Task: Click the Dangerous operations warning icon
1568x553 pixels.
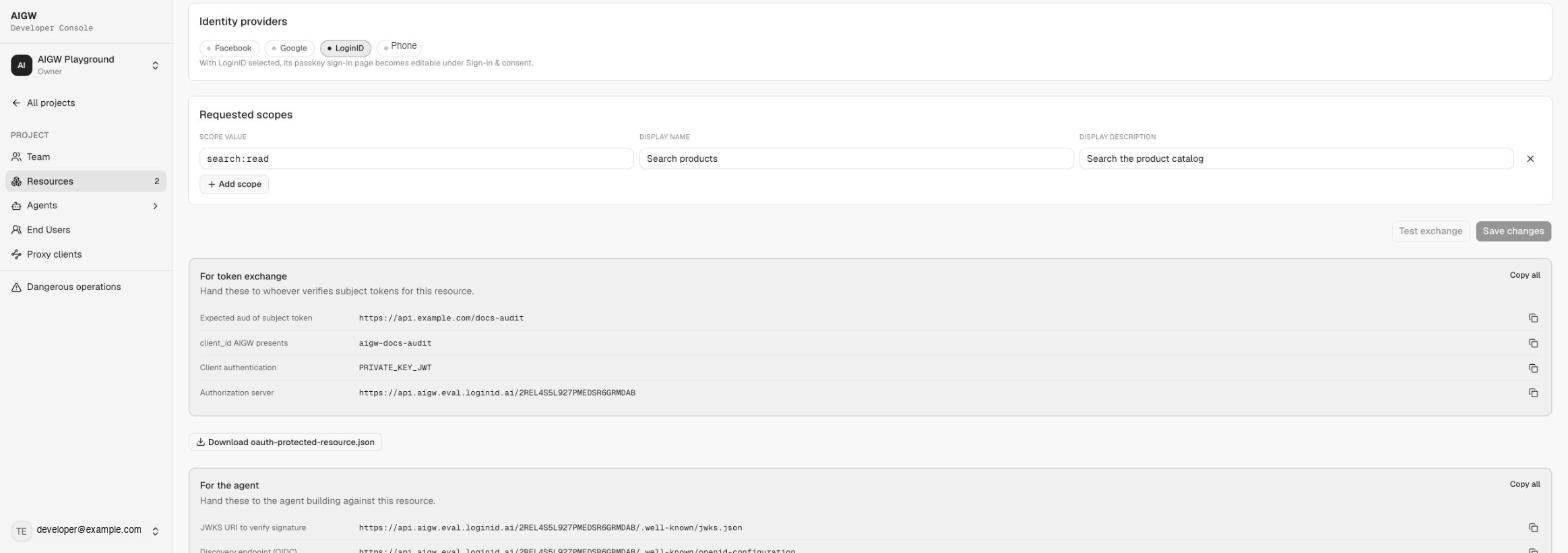Action: pos(16,287)
